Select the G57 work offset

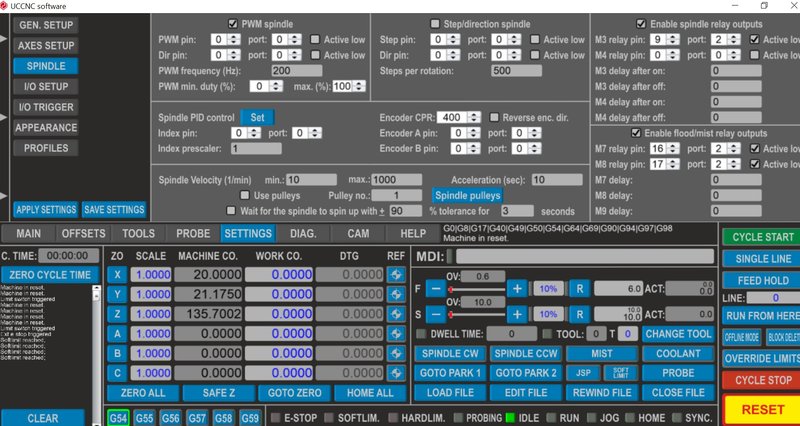click(197, 419)
